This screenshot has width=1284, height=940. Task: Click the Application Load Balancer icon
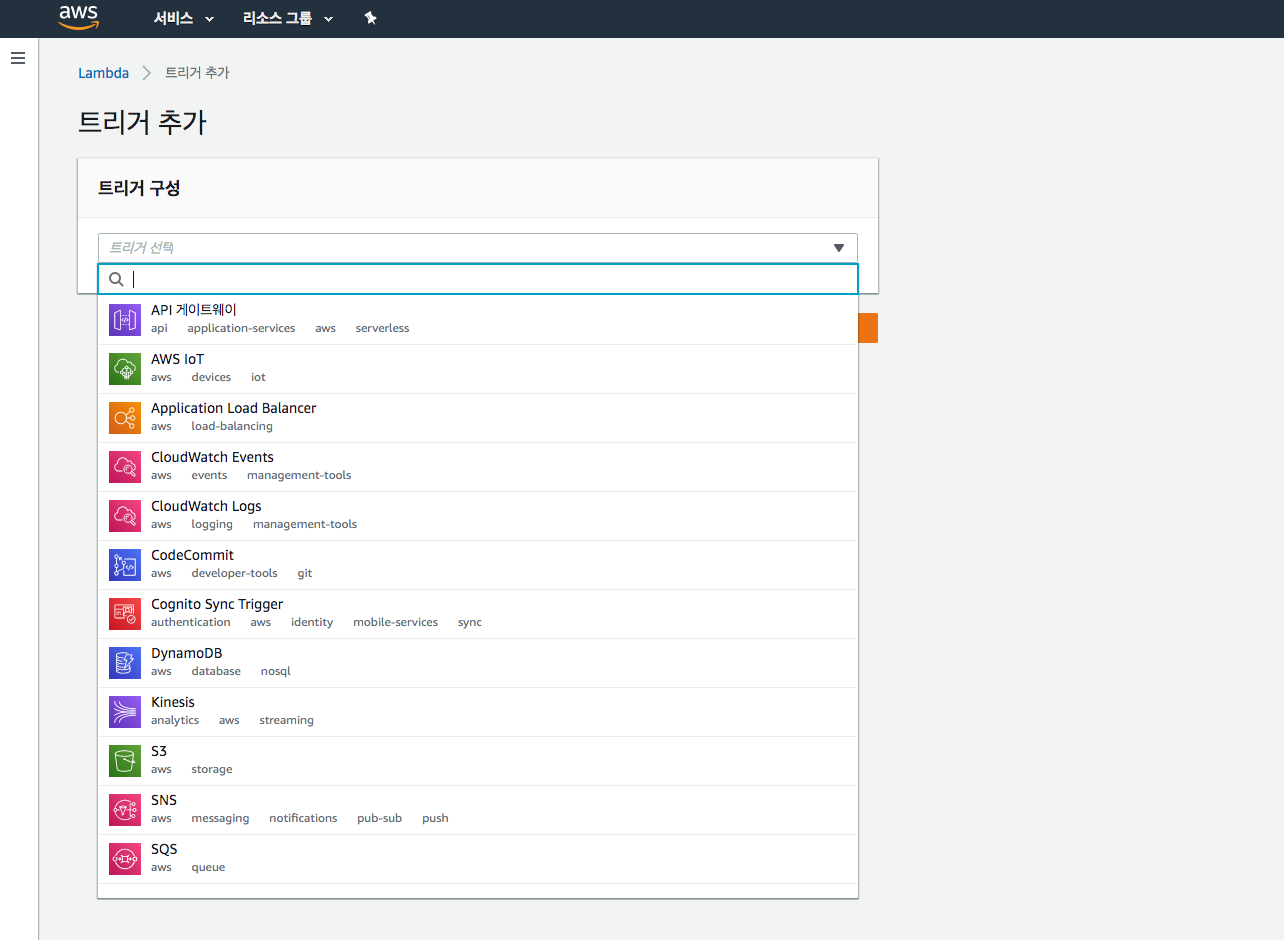point(125,418)
